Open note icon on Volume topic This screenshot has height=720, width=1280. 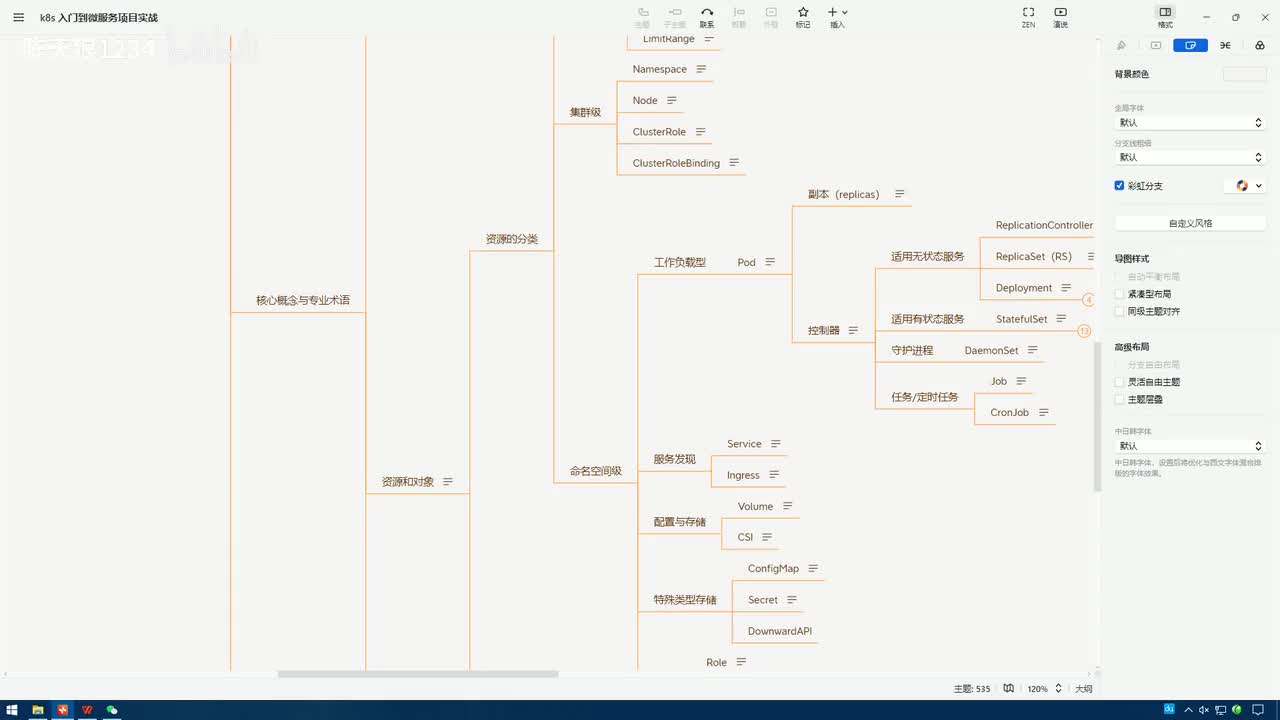coord(787,506)
